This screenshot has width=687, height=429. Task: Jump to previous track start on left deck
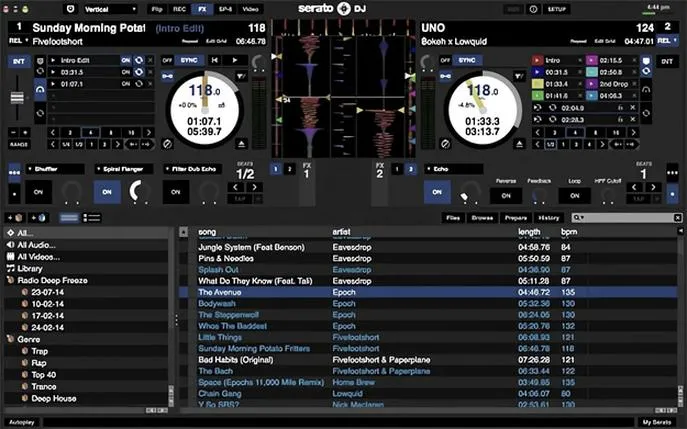click(215, 60)
